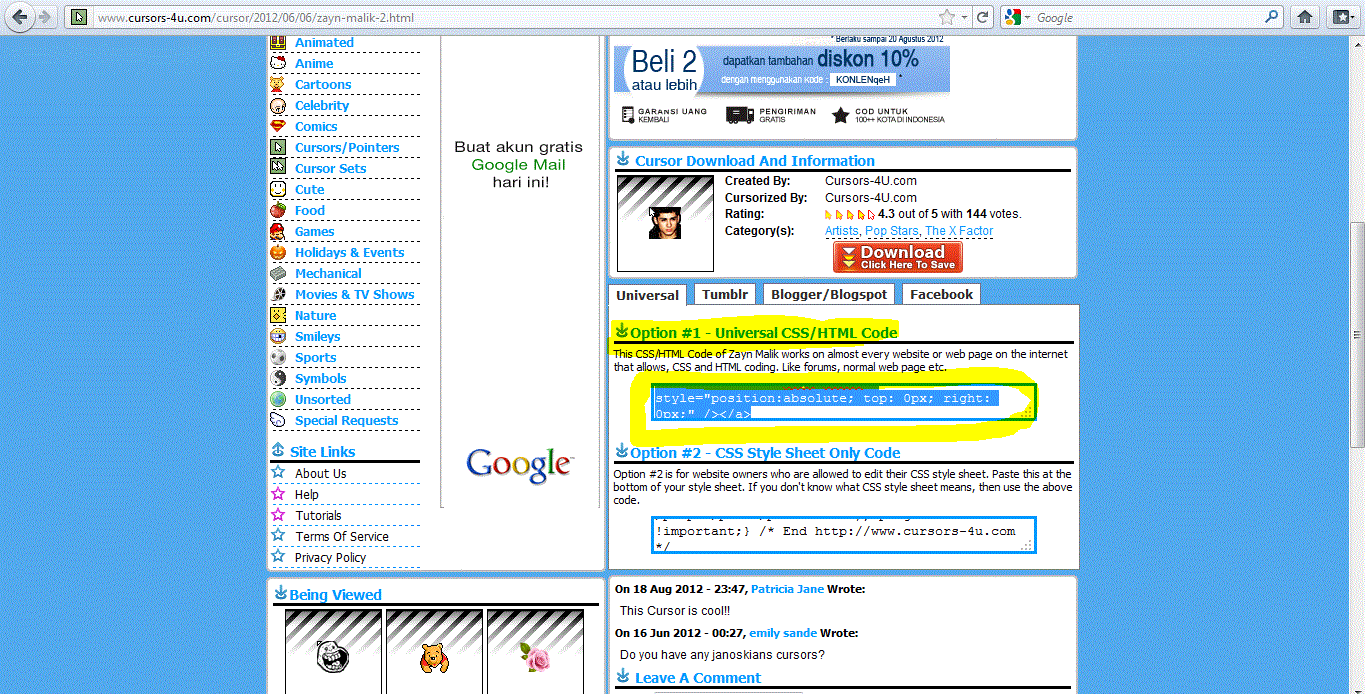Click the Sports soccer ball icon
Viewport: 1365px width, 694px height.
click(278, 357)
